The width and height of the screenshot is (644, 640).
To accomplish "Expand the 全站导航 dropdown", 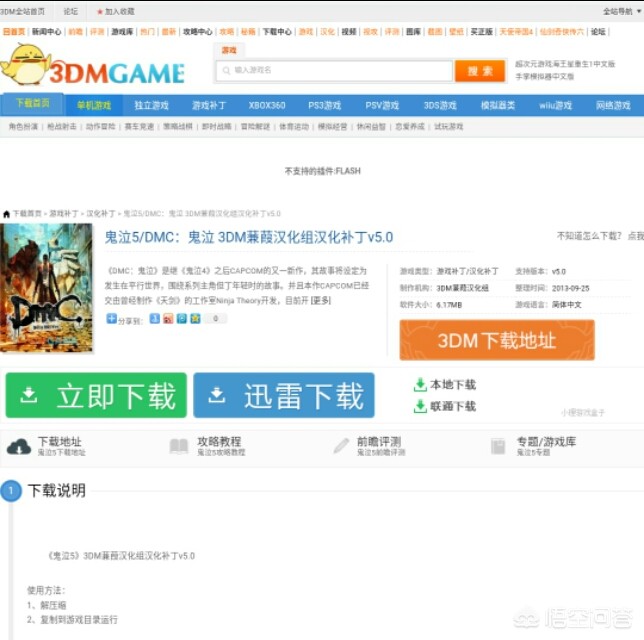I will 622,12.
